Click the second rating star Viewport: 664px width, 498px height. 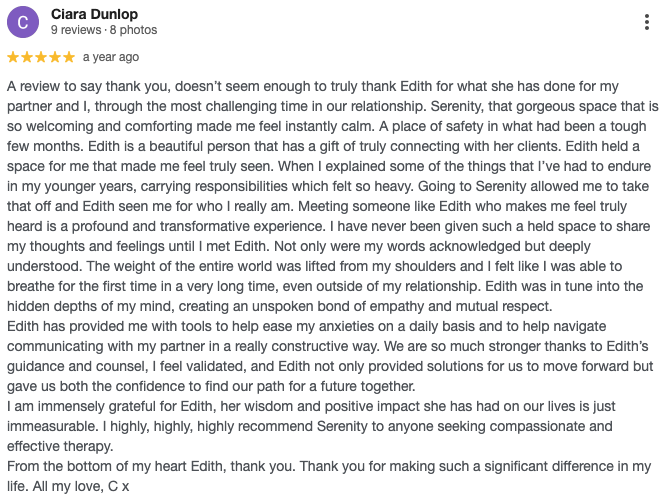27,57
